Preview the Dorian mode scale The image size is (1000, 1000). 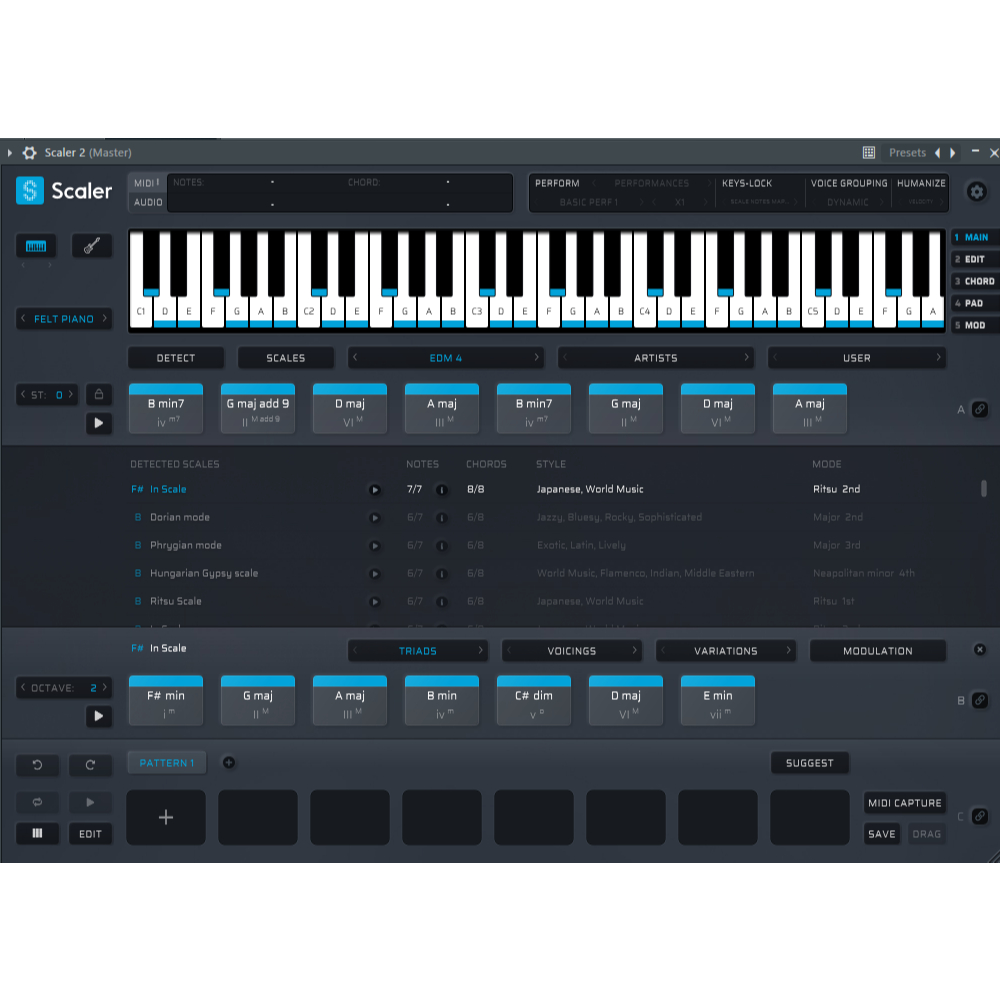click(x=375, y=518)
